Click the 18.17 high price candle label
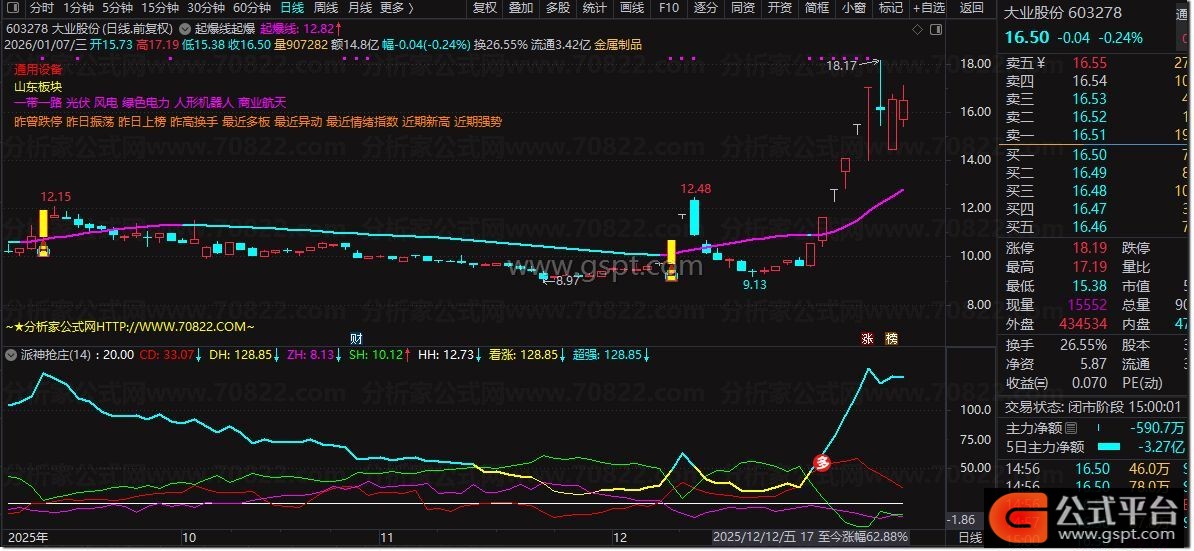The height and width of the screenshot is (551, 1194). 842,66
